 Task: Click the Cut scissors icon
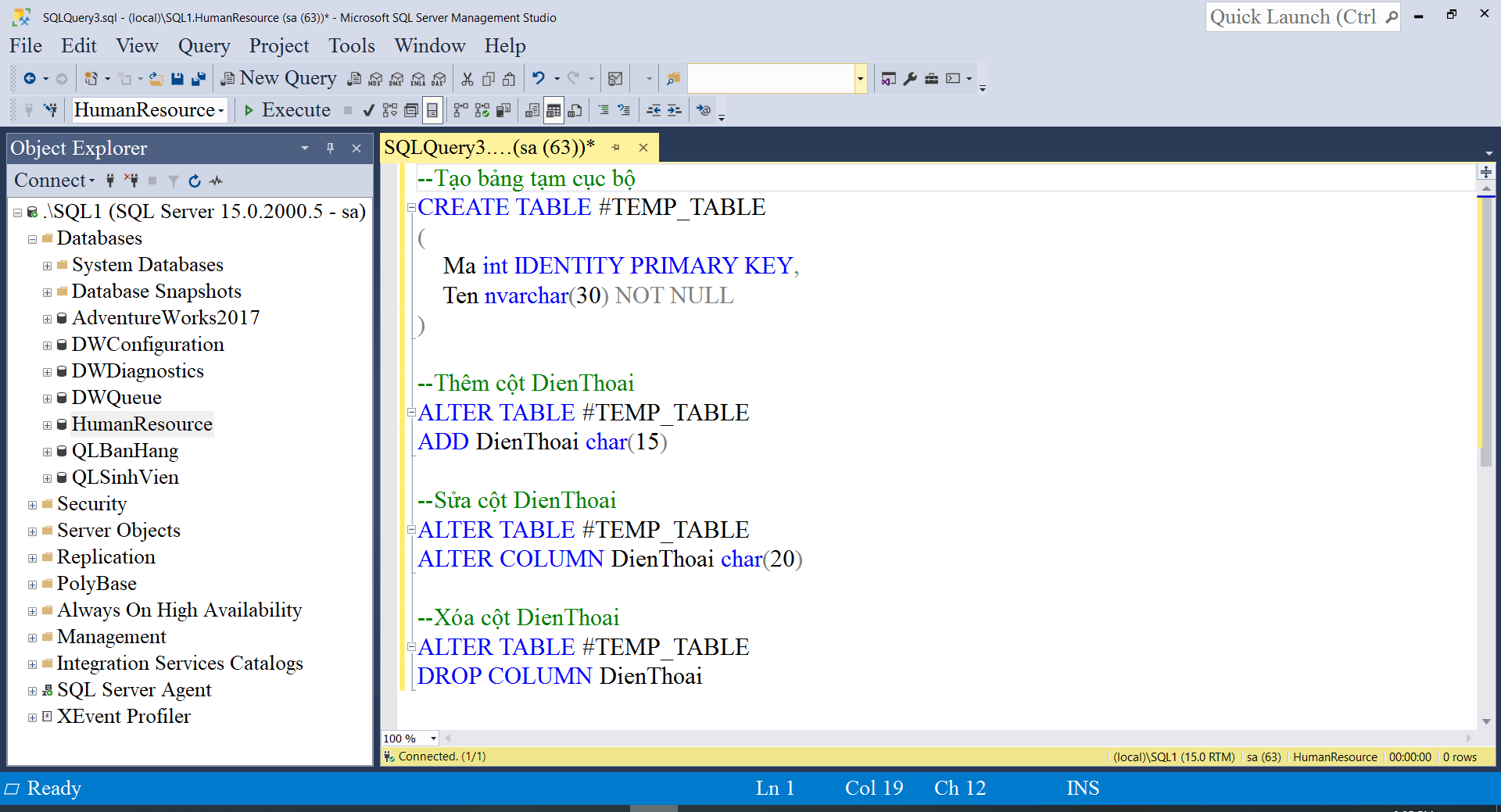pyautogui.click(x=467, y=78)
